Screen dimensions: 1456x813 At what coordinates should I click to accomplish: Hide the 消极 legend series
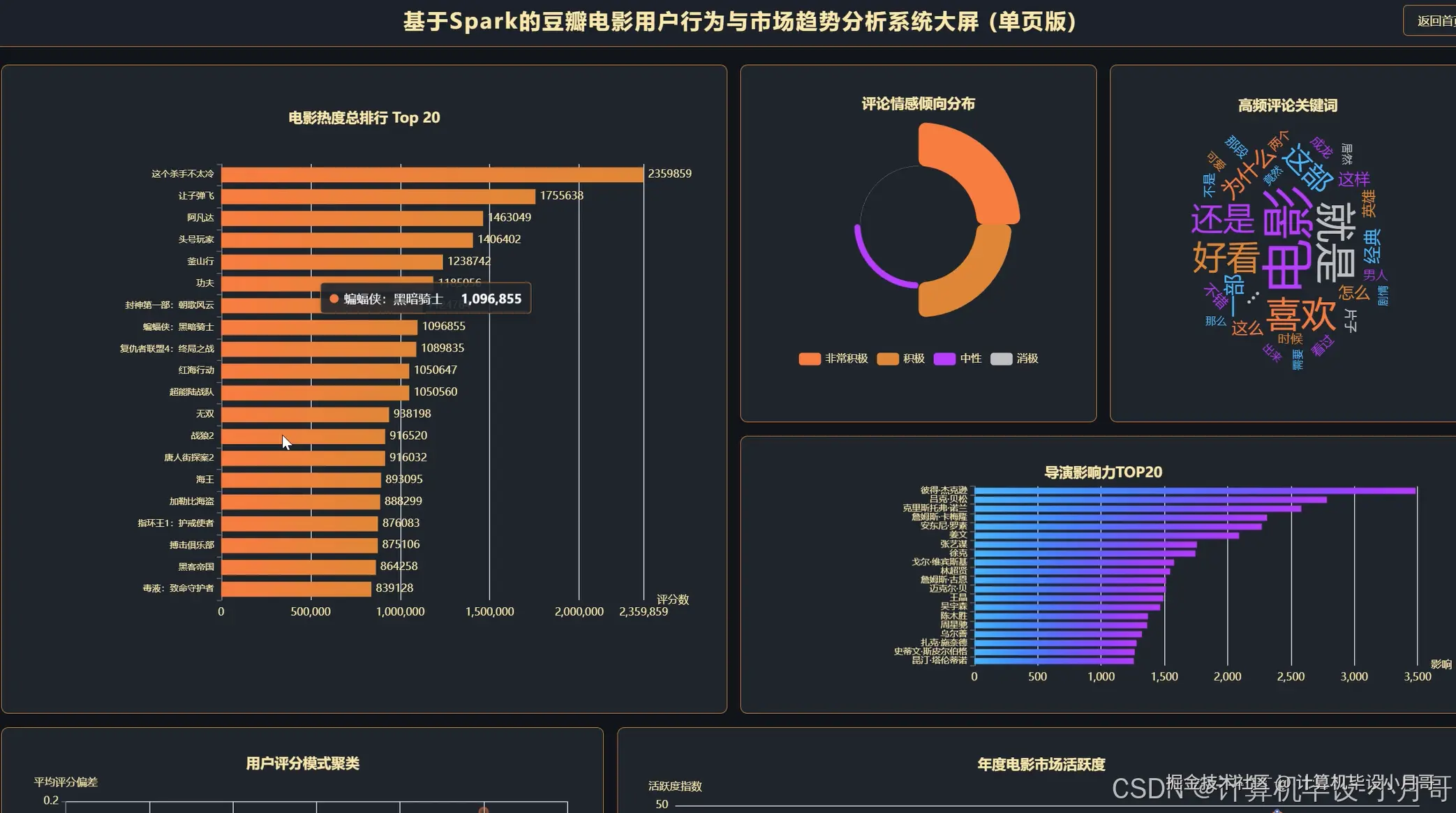[1014, 359]
